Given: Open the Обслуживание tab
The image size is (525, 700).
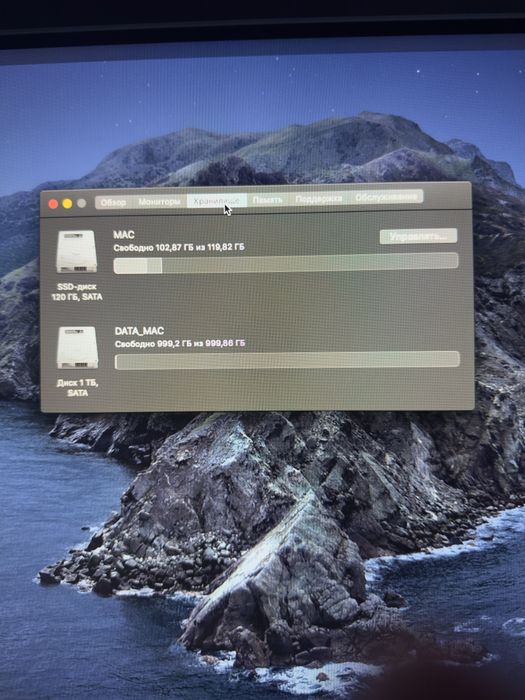Looking at the screenshot, I should coord(386,197).
